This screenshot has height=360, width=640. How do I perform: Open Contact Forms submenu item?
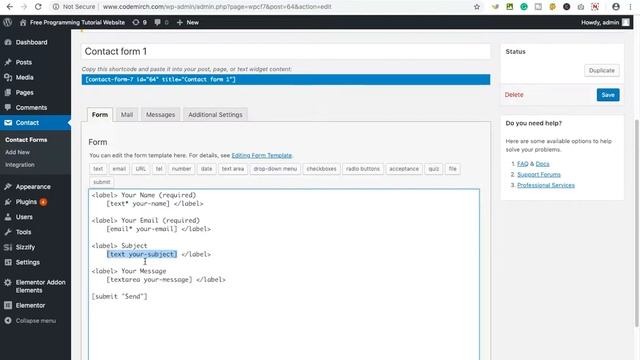26,140
